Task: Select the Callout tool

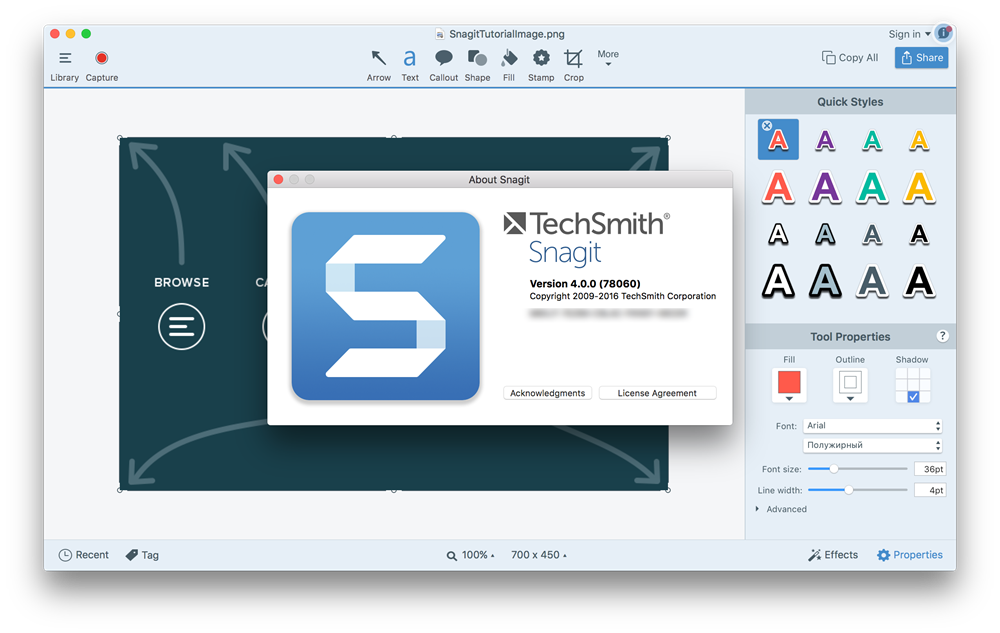Action: pos(443,66)
